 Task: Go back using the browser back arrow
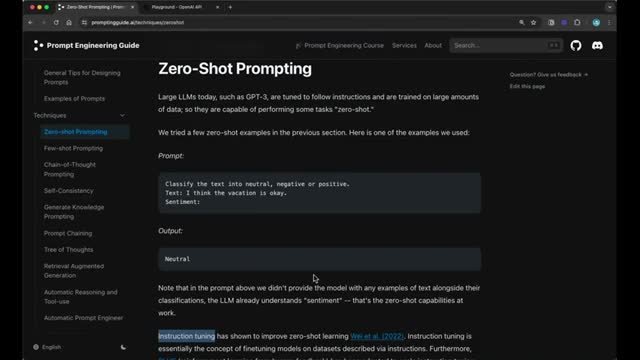pos(31,22)
